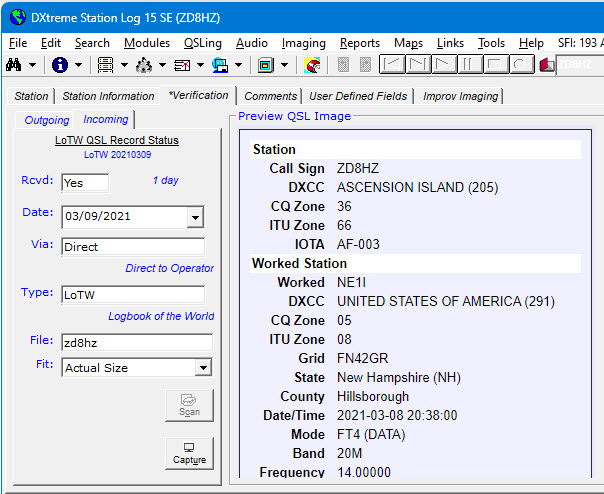The width and height of the screenshot is (604, 494).
Task: Click the green window toolbar icon
Action: 266,65
